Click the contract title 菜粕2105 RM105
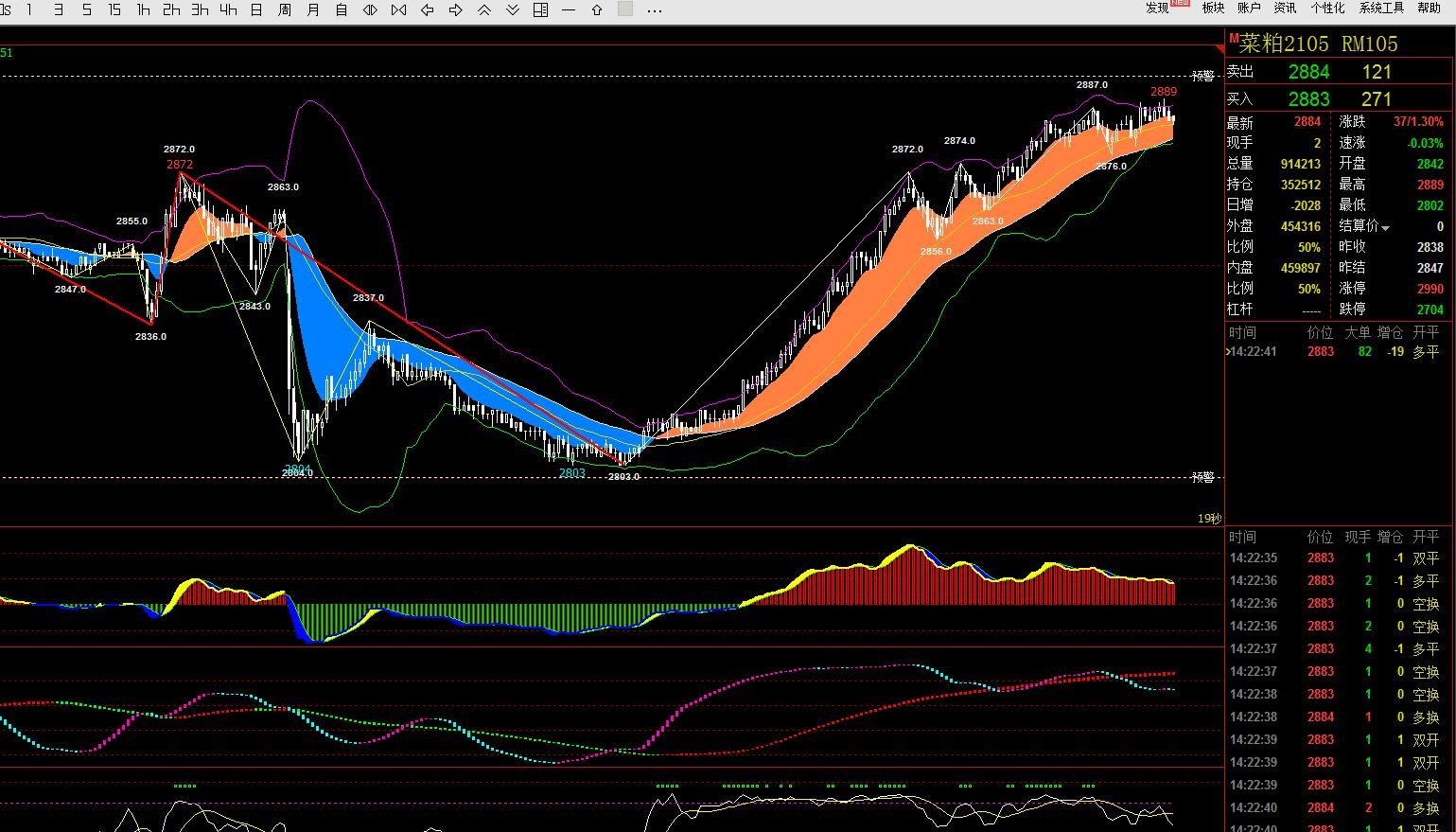1456x832 pixels. (1319, 44)
